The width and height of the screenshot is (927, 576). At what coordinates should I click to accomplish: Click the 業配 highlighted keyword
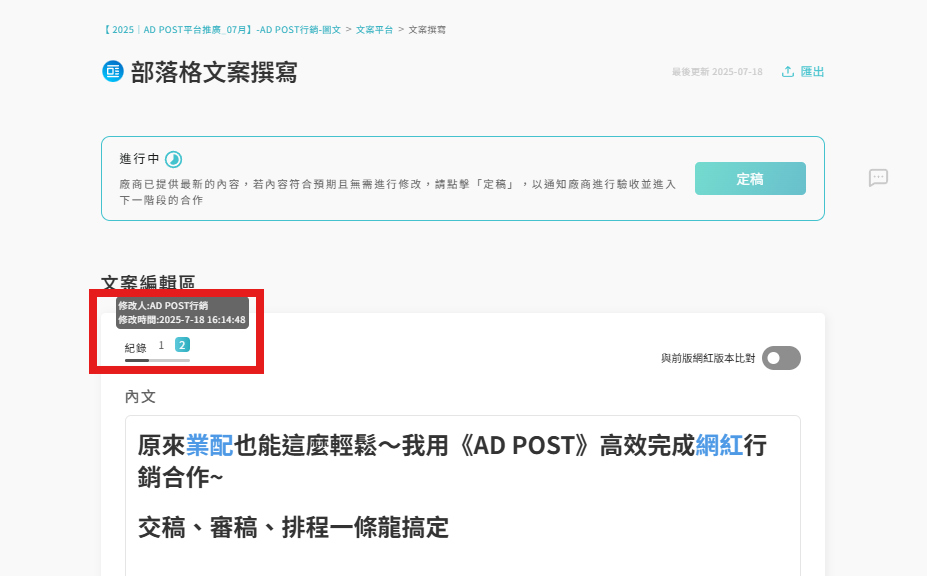tap(210, 445)
